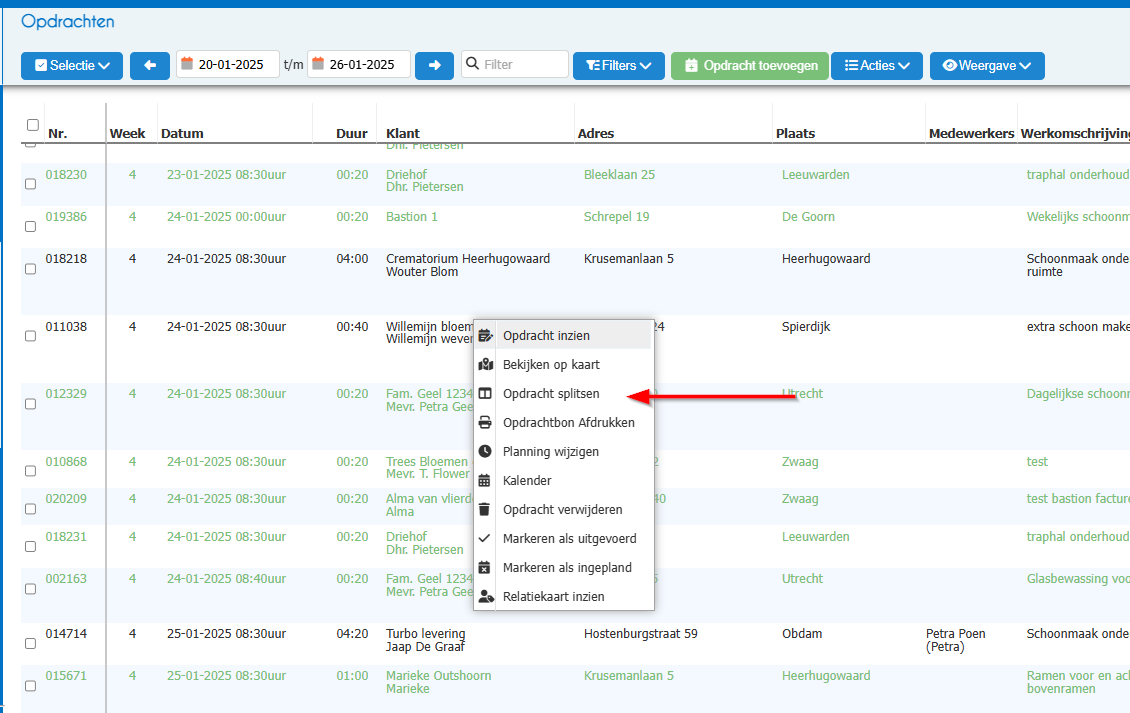Click the printer icon beside Opdrachtbon Afdrukken
Screen dimensions: 1130x713
pos(486,422)
